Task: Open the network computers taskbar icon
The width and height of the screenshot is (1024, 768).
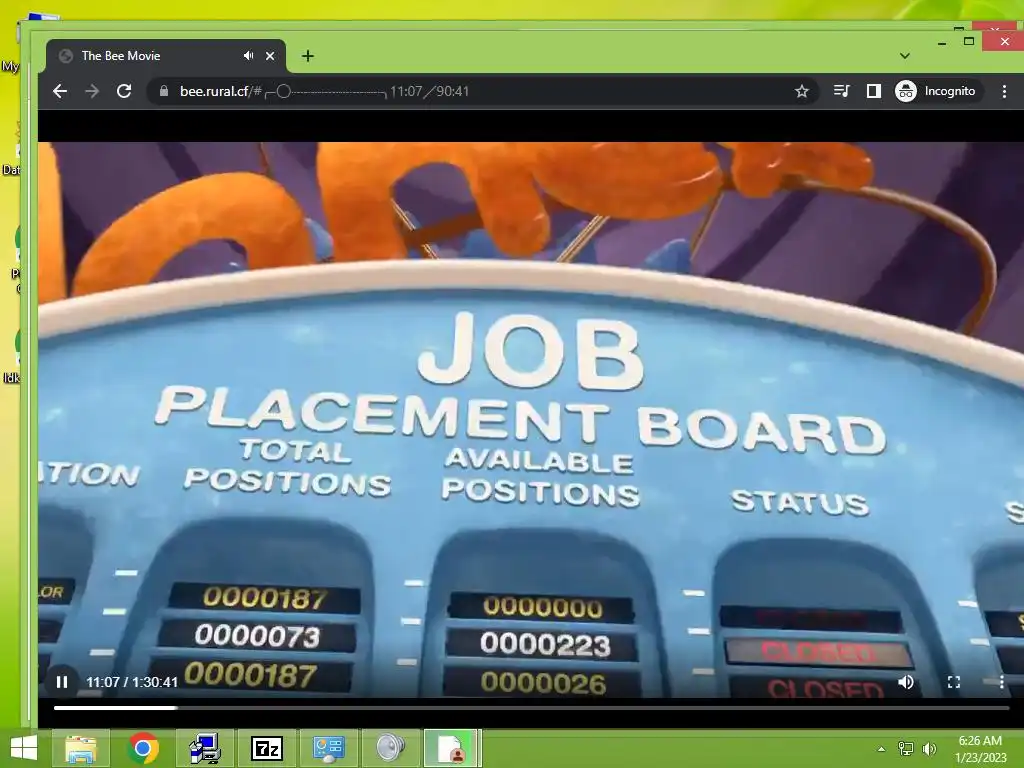Action: pyautogui.click(x=205, y=748)
